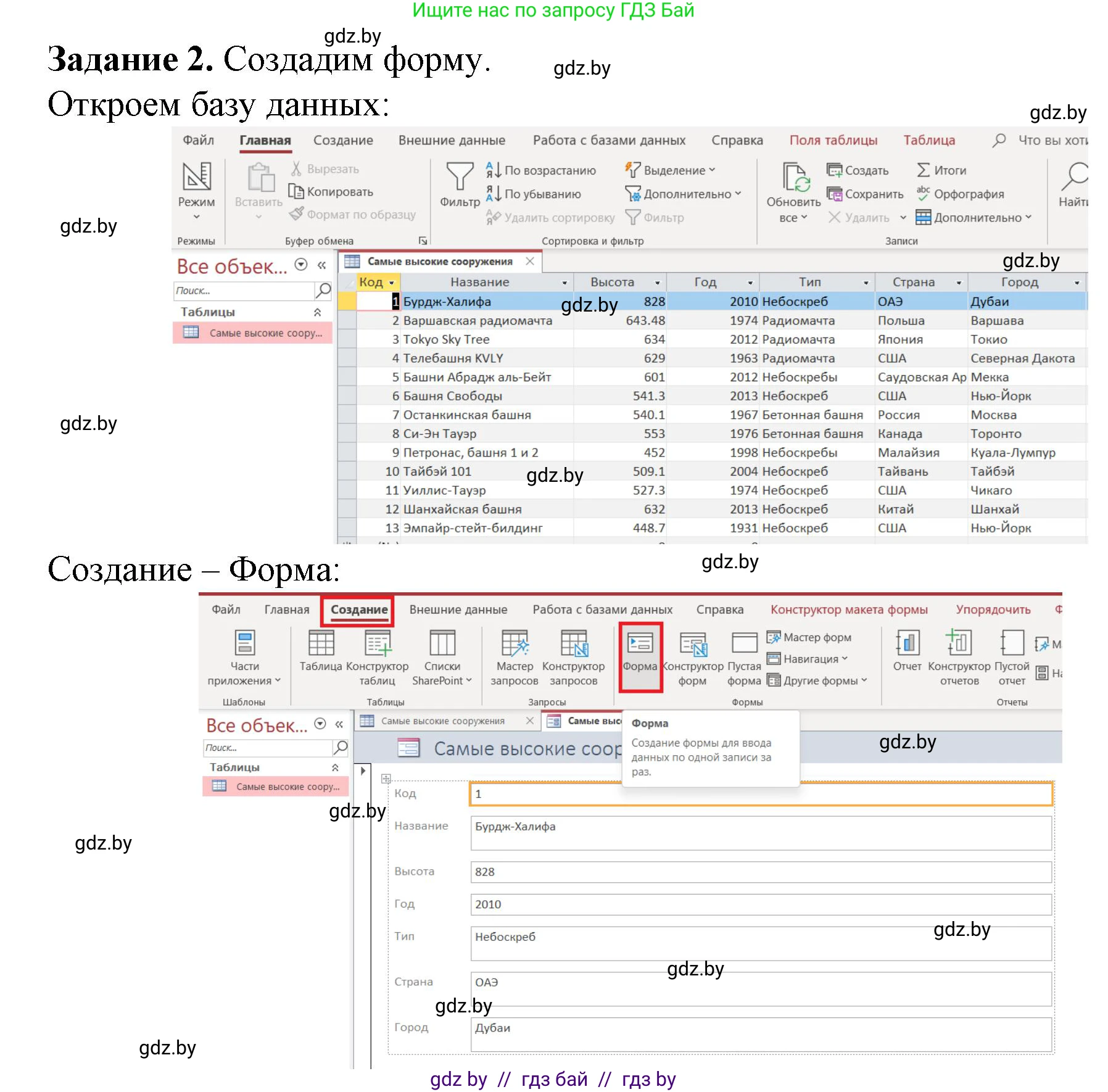Collapse the Таблицы group in navigation pane
The width and height of the screenshot is (1108, 1092).
coord(317,312)
